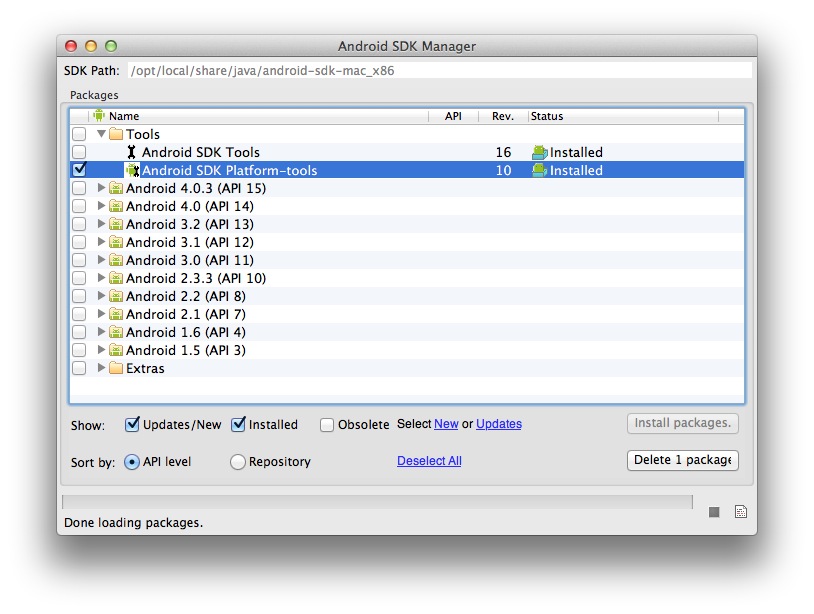Click the Android SDK Tools wrench icon

pos(131,152)
